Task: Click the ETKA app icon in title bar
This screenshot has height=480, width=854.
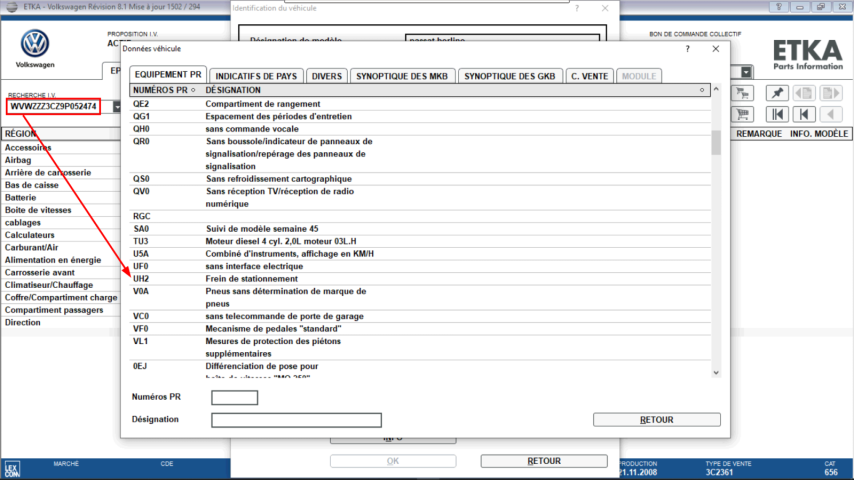Action: [12, 7]
